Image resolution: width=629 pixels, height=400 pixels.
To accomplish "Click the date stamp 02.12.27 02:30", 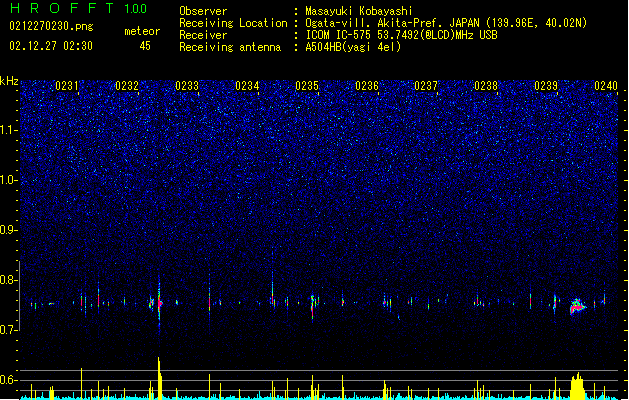I will pyautogui.click(x=51, y=46).
